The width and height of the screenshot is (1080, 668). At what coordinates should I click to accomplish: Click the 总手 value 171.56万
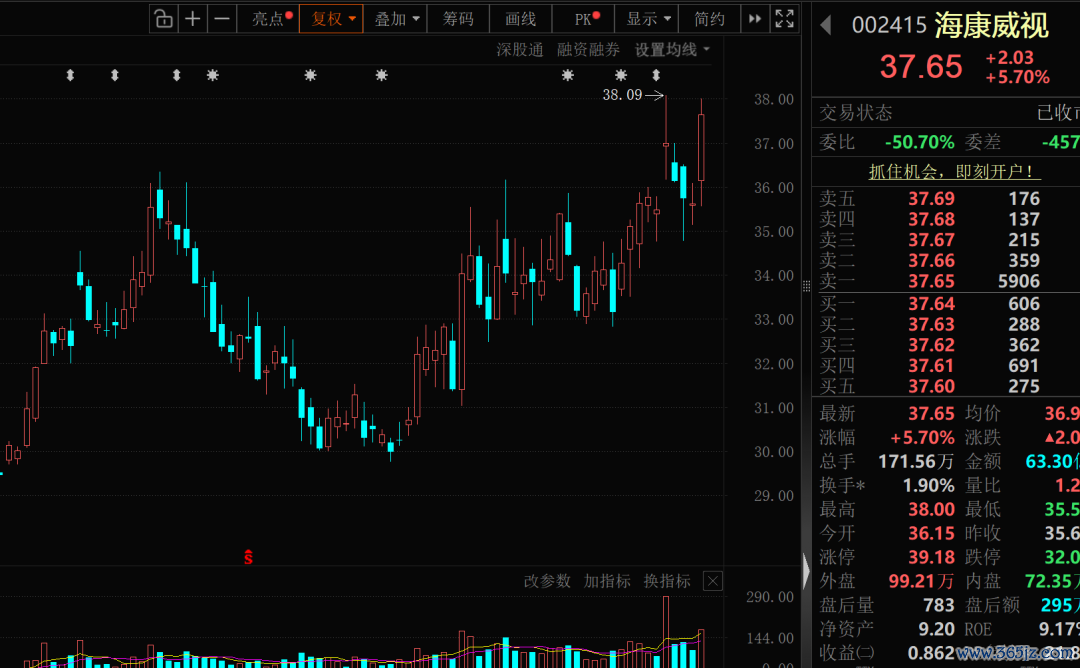[x=916, y=461]
